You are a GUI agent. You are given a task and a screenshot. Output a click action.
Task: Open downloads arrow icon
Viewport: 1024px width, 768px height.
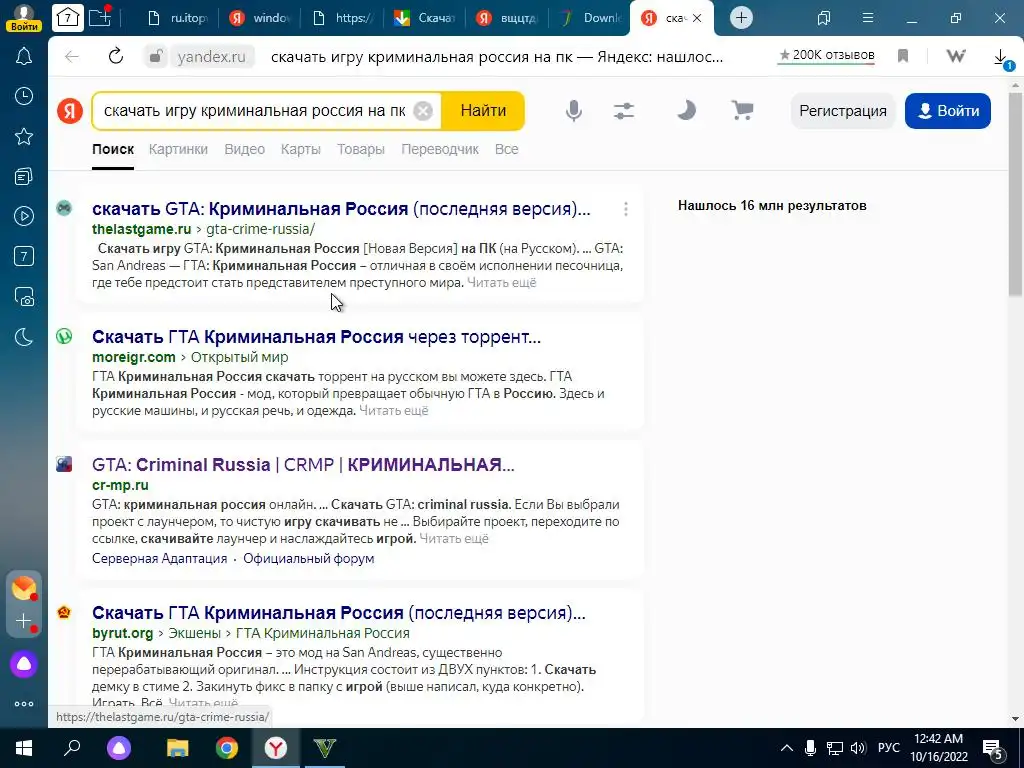[1002, 57]
